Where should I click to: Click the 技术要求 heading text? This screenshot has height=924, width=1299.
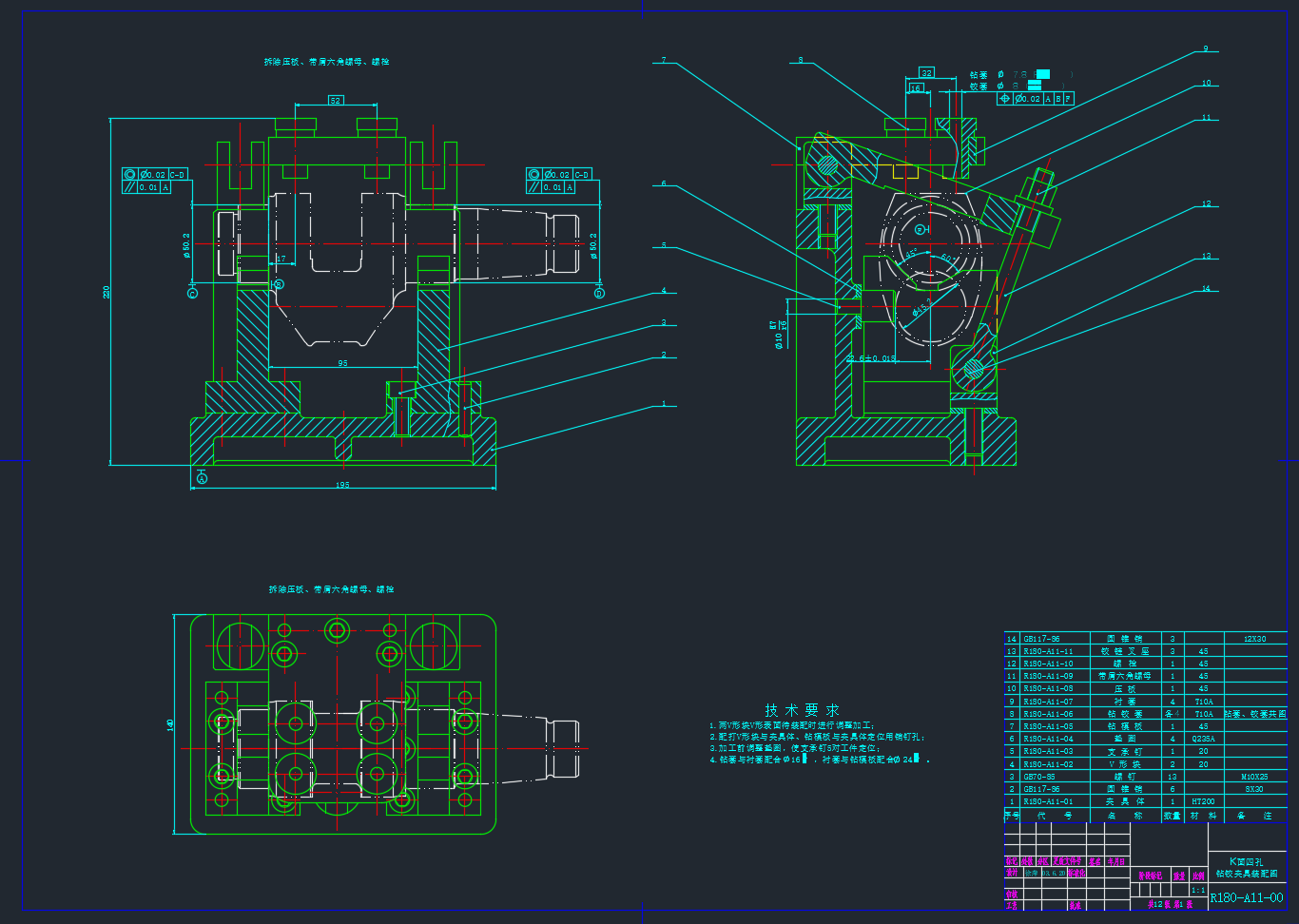coord(802,710)
